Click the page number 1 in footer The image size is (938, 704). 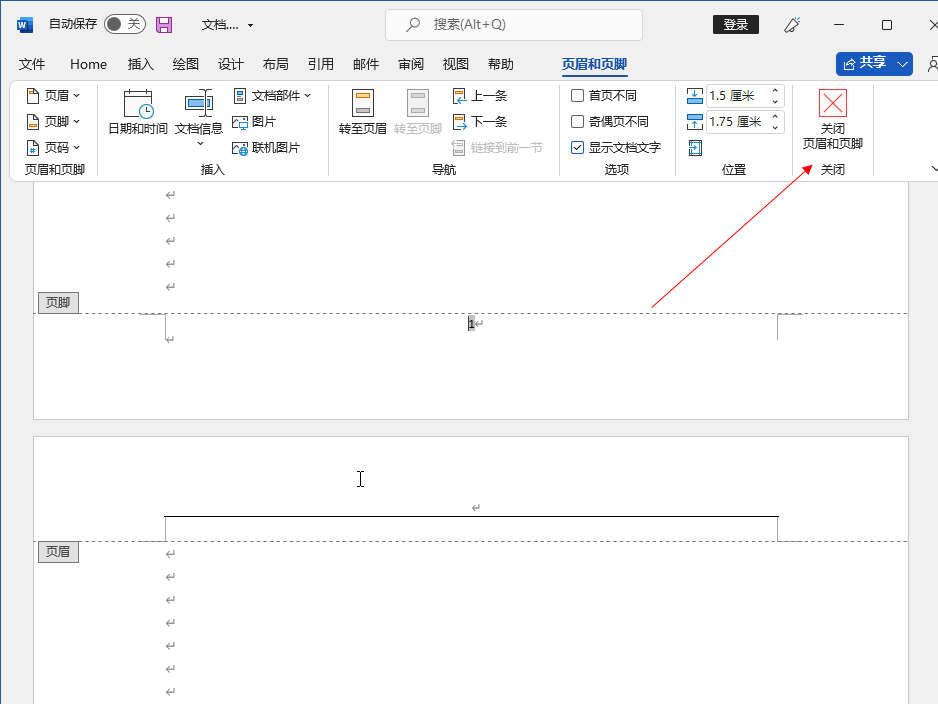471,324
